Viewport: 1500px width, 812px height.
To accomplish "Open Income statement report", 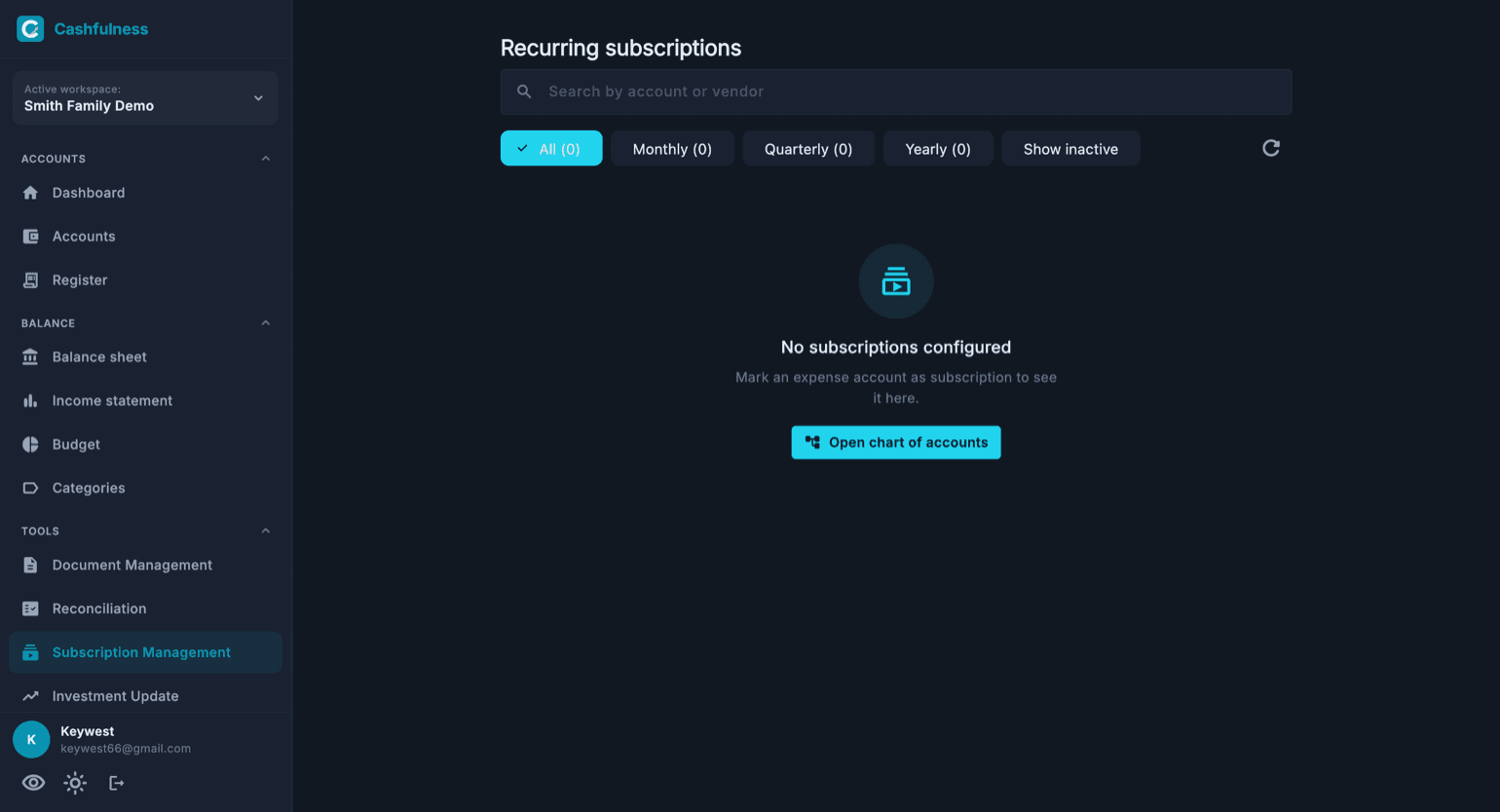I will (x=145, y=401).
